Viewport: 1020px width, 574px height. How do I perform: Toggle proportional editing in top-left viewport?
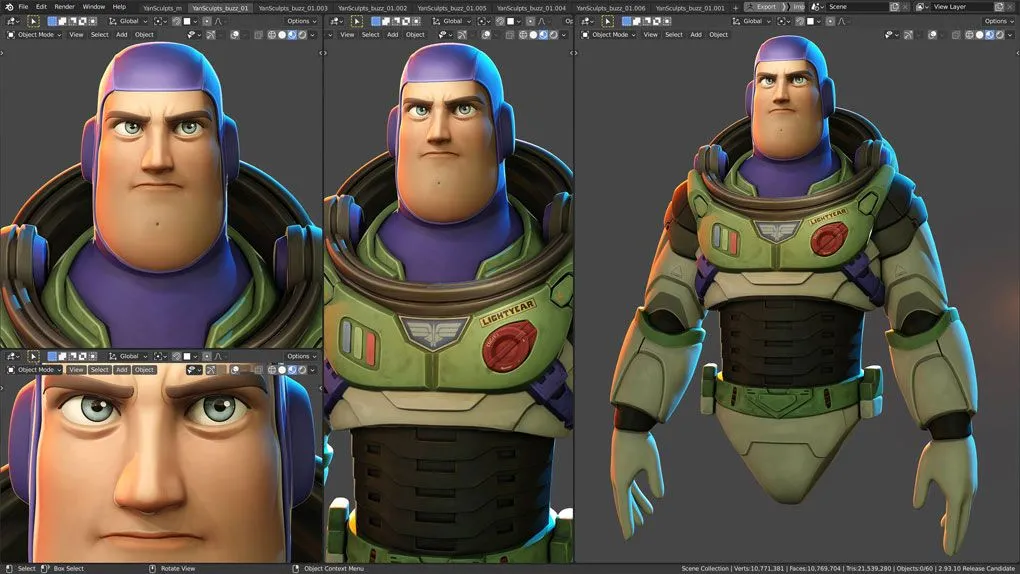207,21
